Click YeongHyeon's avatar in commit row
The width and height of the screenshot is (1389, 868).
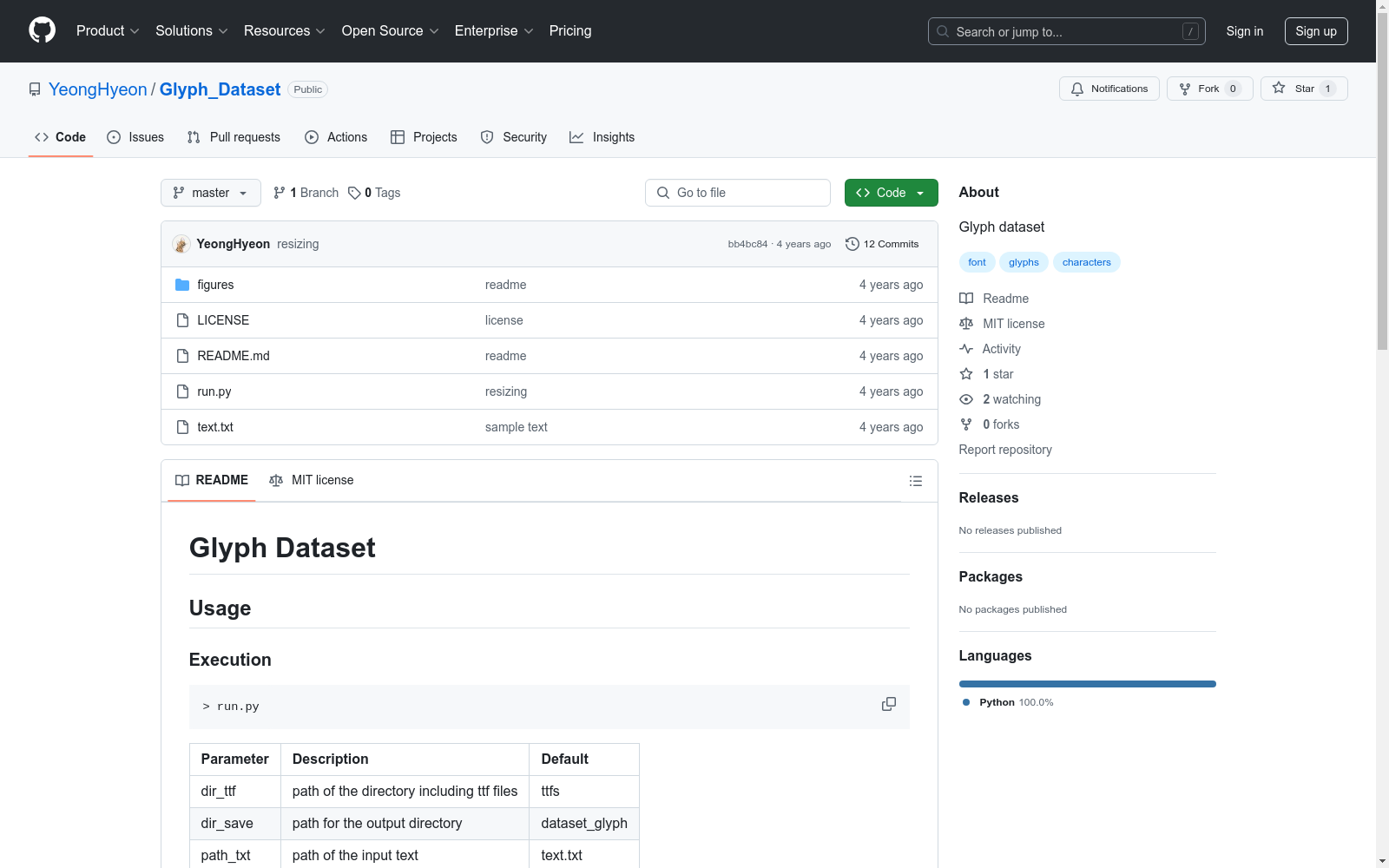(x=181, y=244)
